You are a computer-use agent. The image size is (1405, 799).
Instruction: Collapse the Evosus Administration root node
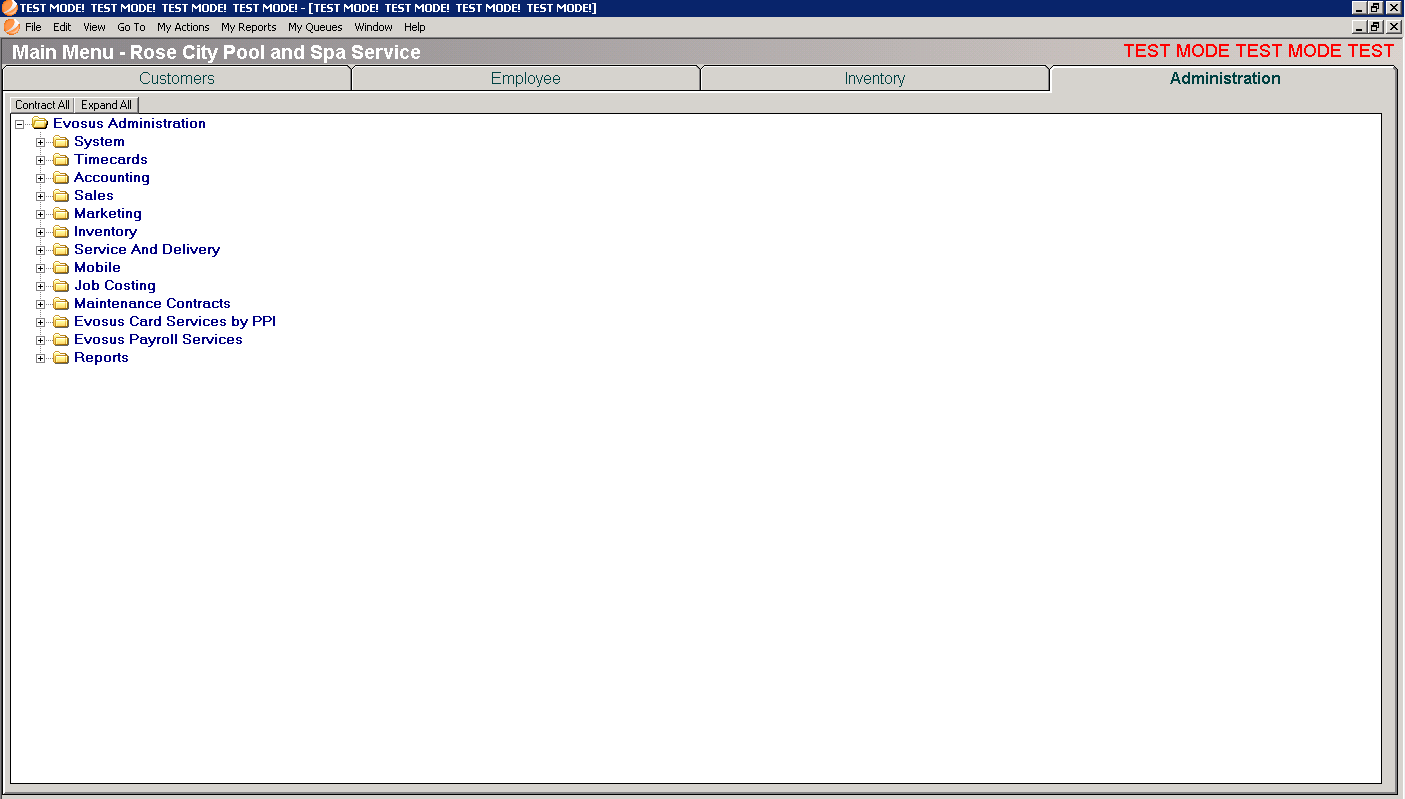point(19,124)
